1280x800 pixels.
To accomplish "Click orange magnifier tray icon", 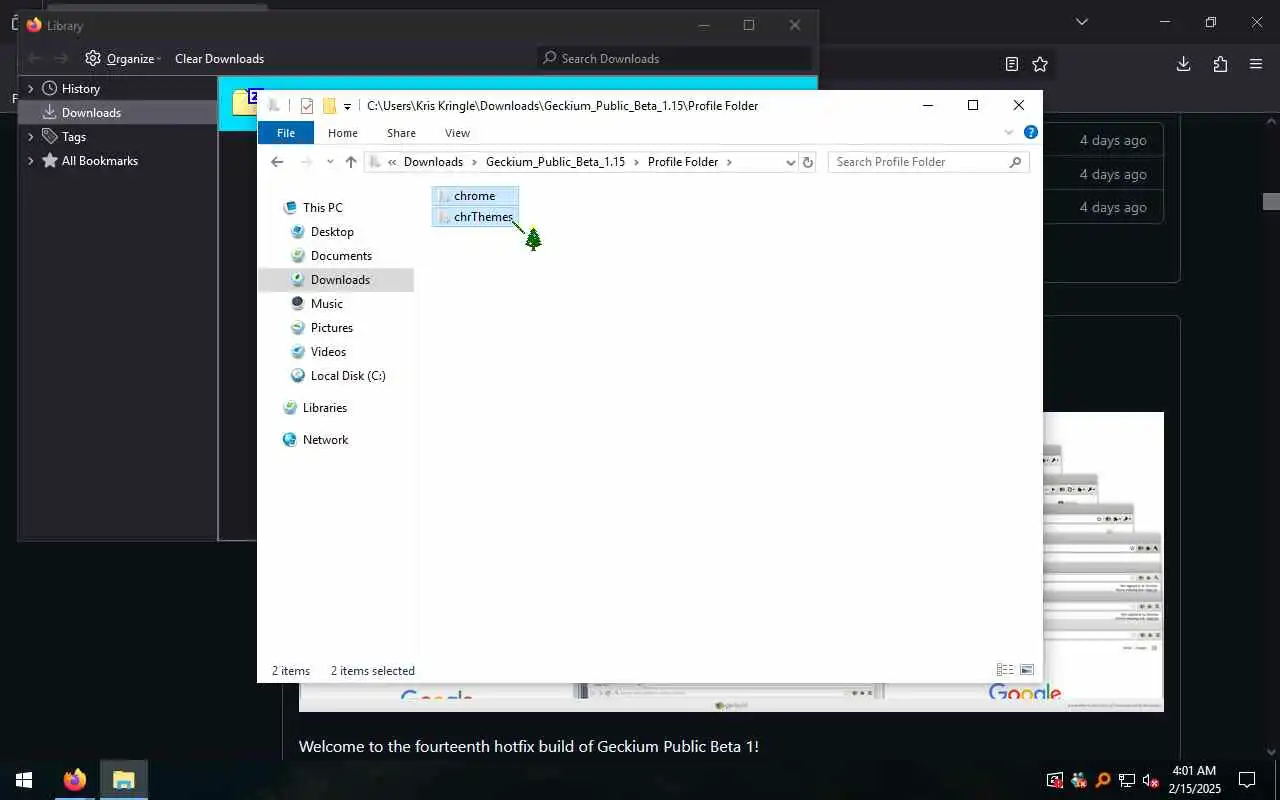I will click(x=1103, y=780).
